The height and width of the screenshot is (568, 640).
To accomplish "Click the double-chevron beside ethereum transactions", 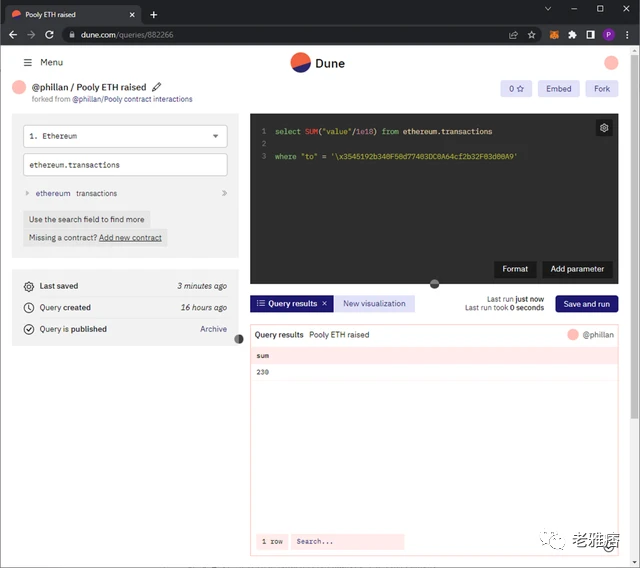I will pos(224,193).
